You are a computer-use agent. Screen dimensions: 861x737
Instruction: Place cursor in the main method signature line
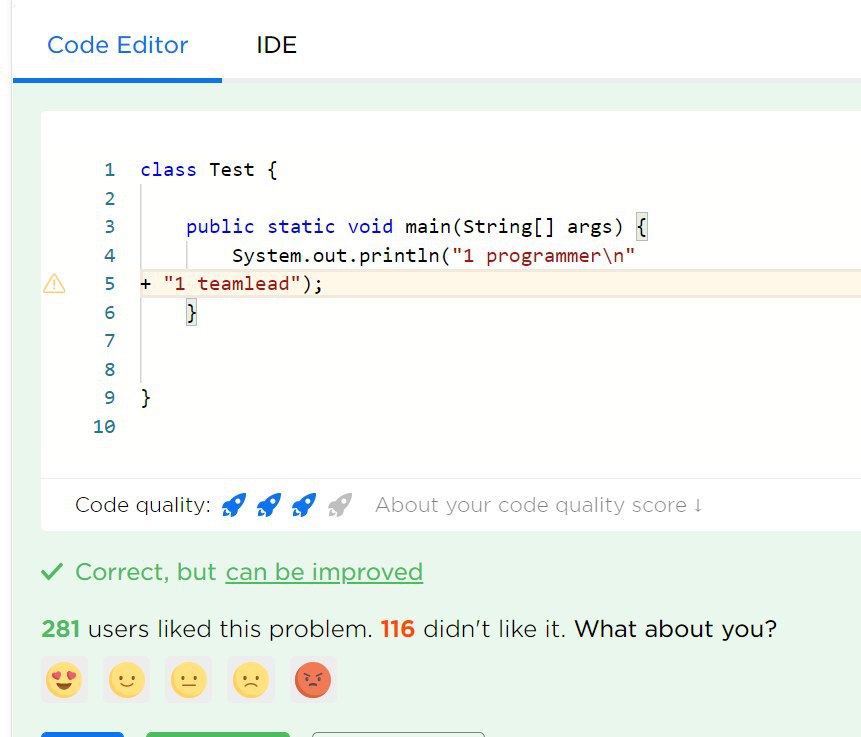(417, 226)
